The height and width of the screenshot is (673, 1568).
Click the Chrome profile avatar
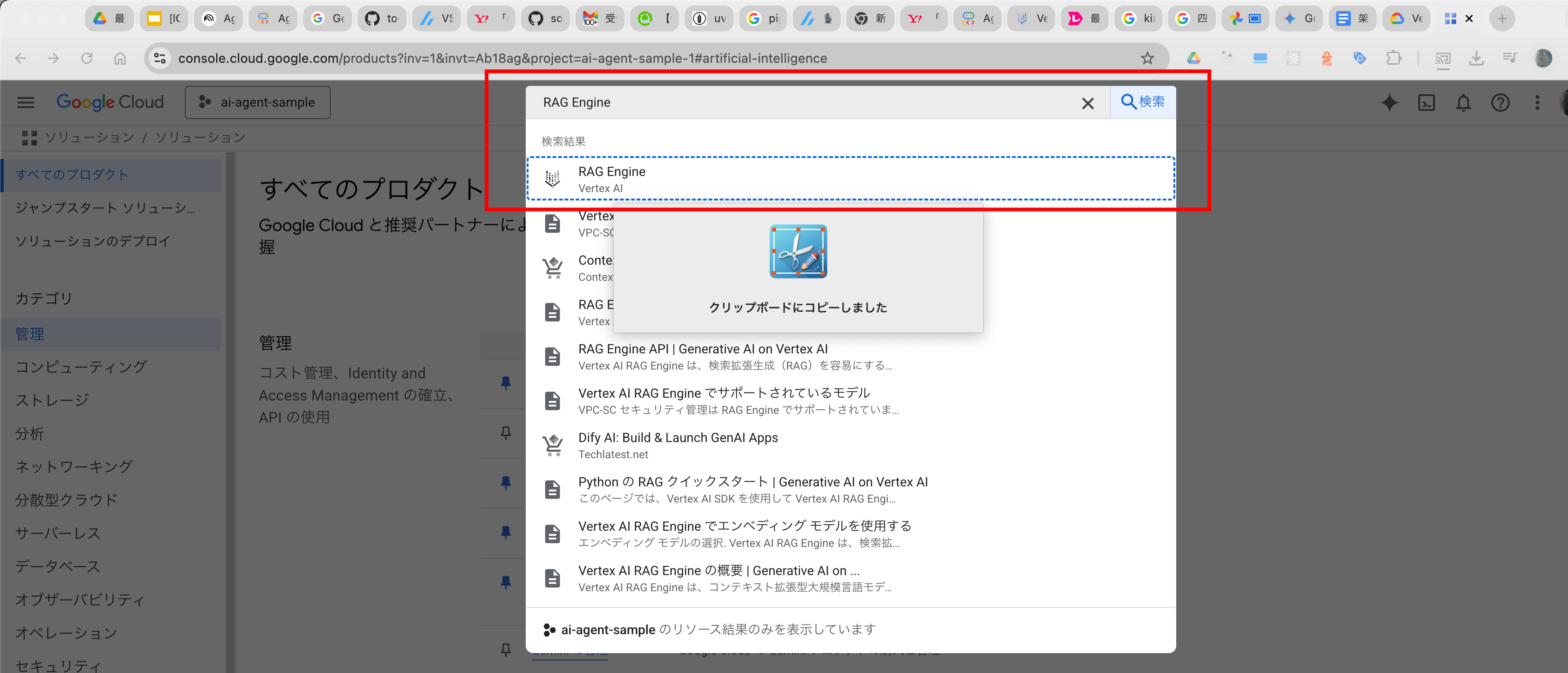pyautogui.click(x=1543, y=58)
